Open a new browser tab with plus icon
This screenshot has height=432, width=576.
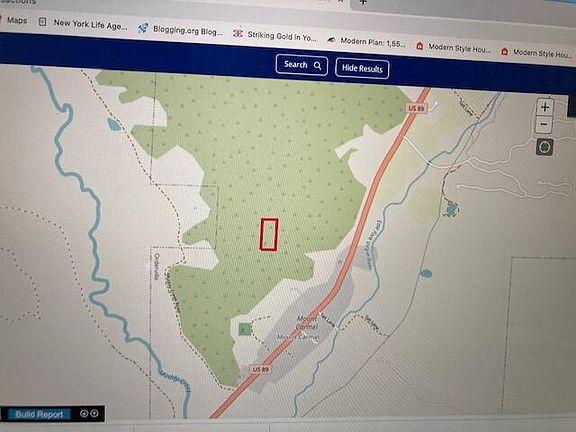pos(363,2)
